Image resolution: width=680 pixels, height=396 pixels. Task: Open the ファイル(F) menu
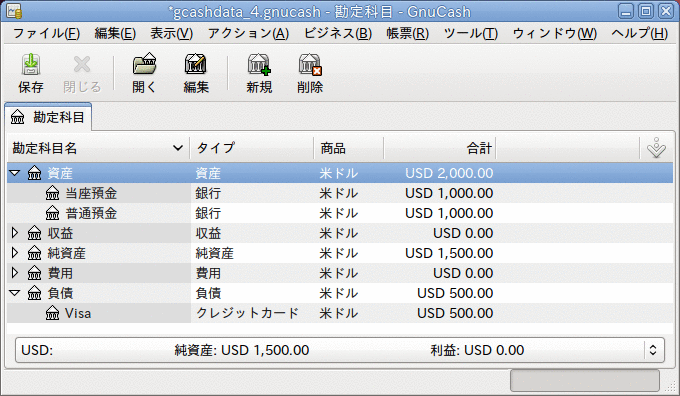(46, 33)
